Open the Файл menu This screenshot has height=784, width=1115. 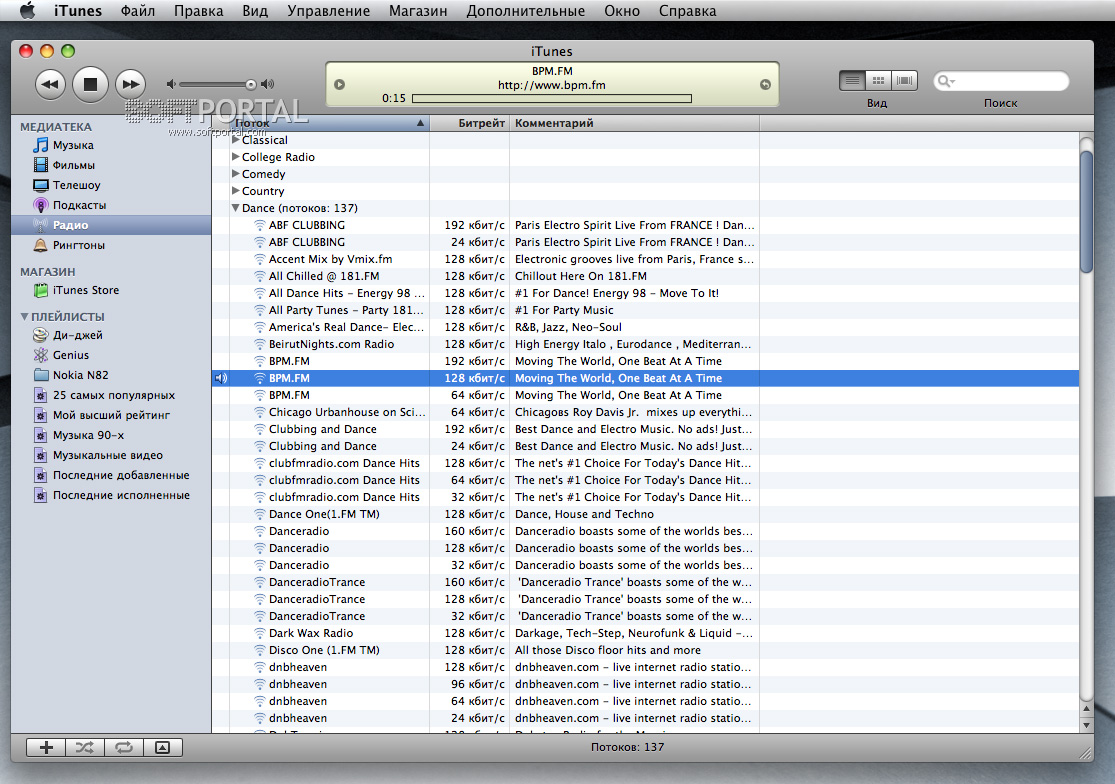click(x=138, y=11)
